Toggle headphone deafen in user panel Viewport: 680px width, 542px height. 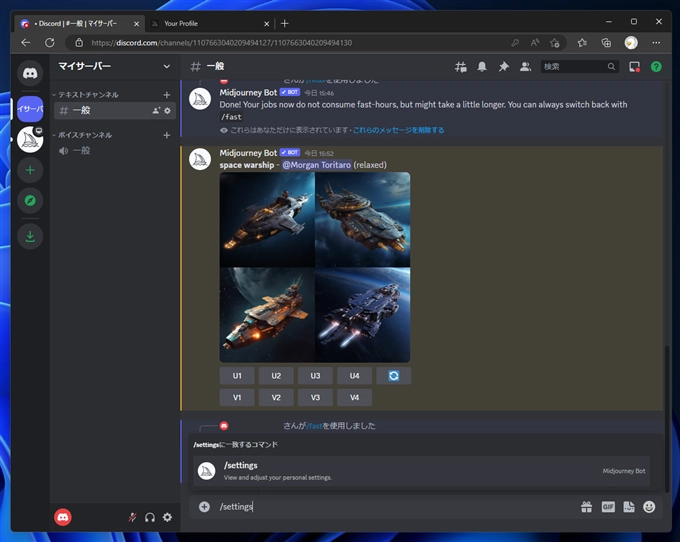click(x=150, y=517)
